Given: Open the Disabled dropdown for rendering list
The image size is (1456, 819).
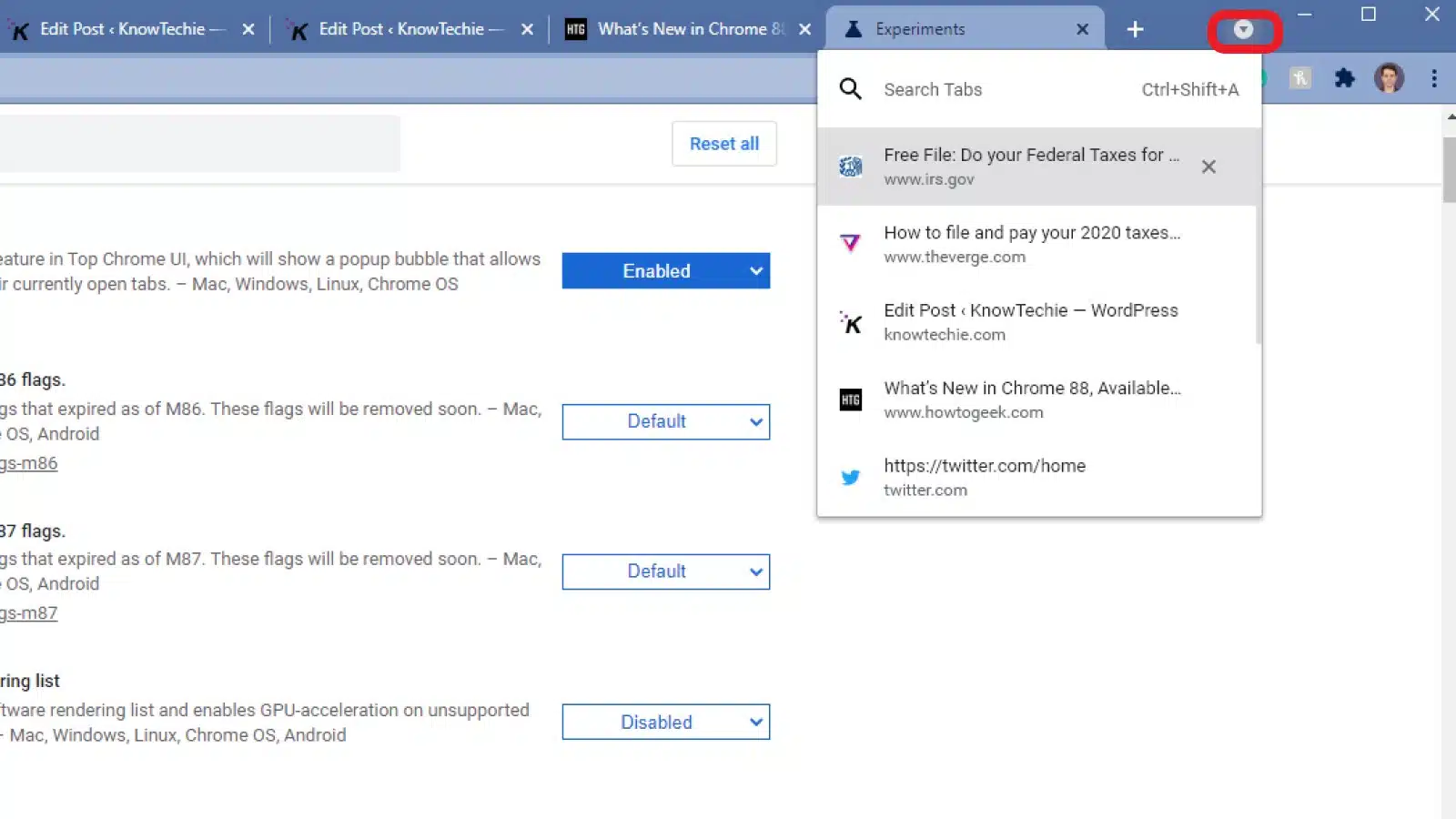Looking at the screenshot, I should point(665,722).
